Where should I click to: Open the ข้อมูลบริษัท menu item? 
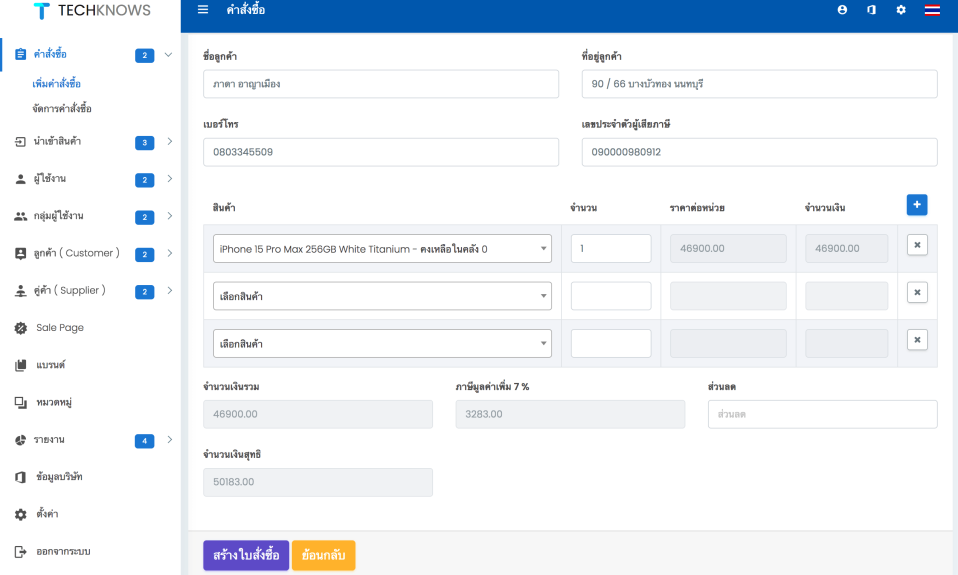59,477
